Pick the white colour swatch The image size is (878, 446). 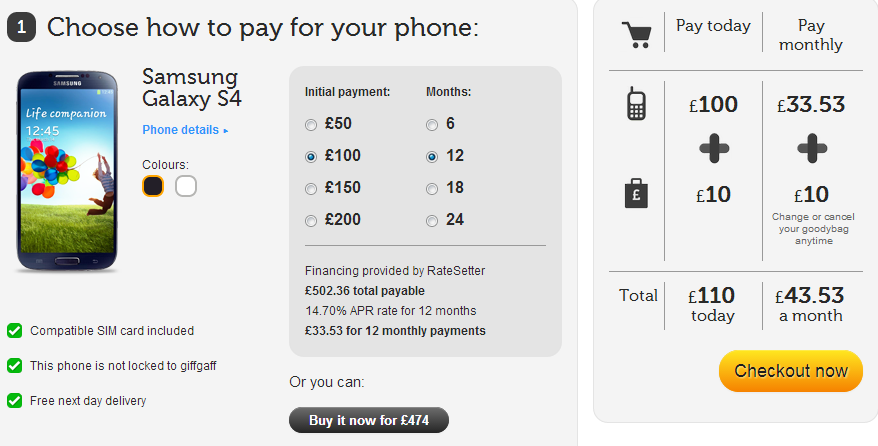pyautogui.click(x=186, y=186)
